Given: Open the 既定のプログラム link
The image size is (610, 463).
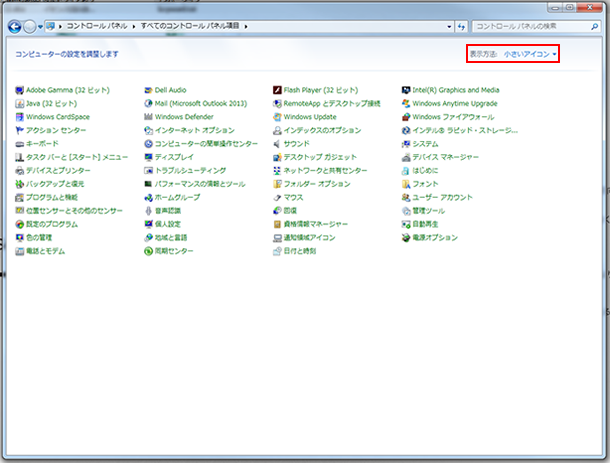Looking at the screenshot, I should click(52, 224).
